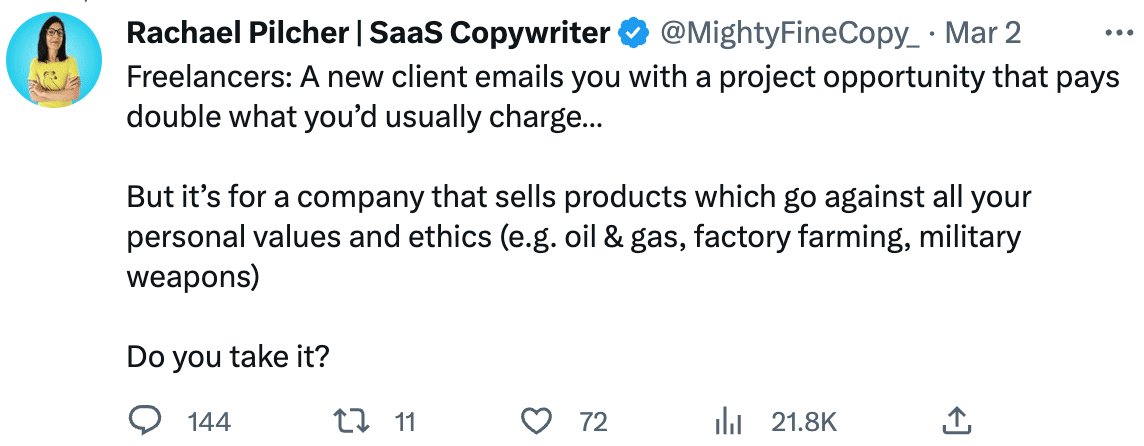Viewport: 1144px width, 446px height.
Task: Click the share upload arrow icon
Action: (956, 420)
